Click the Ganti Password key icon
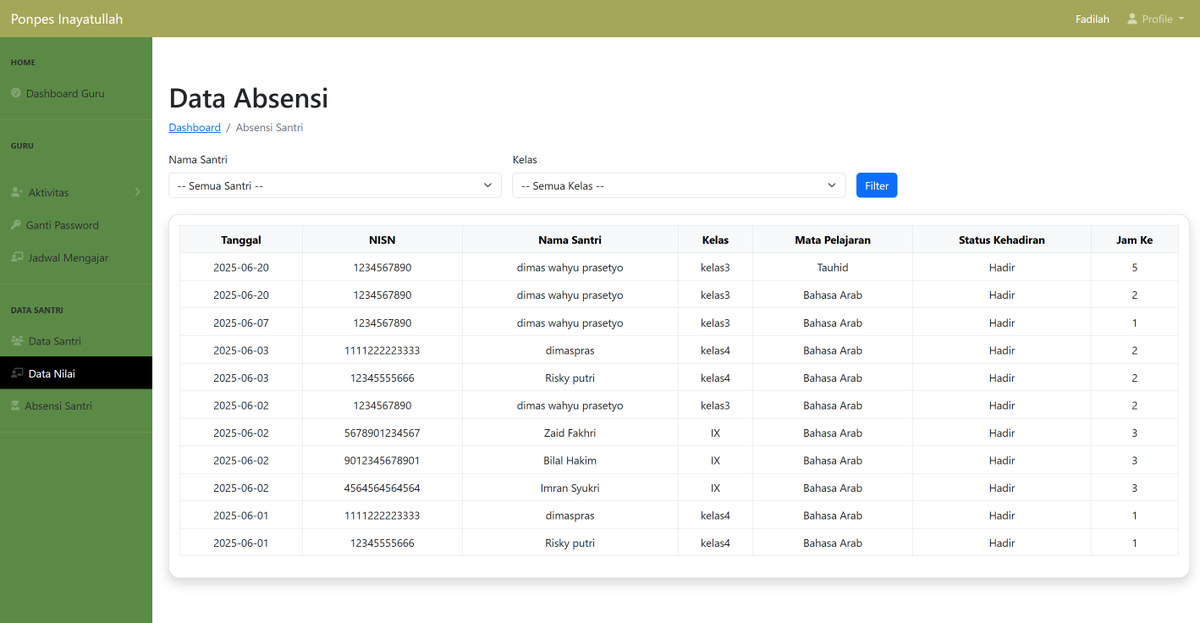Screen dimensions: 1200x623 point(16,225)
